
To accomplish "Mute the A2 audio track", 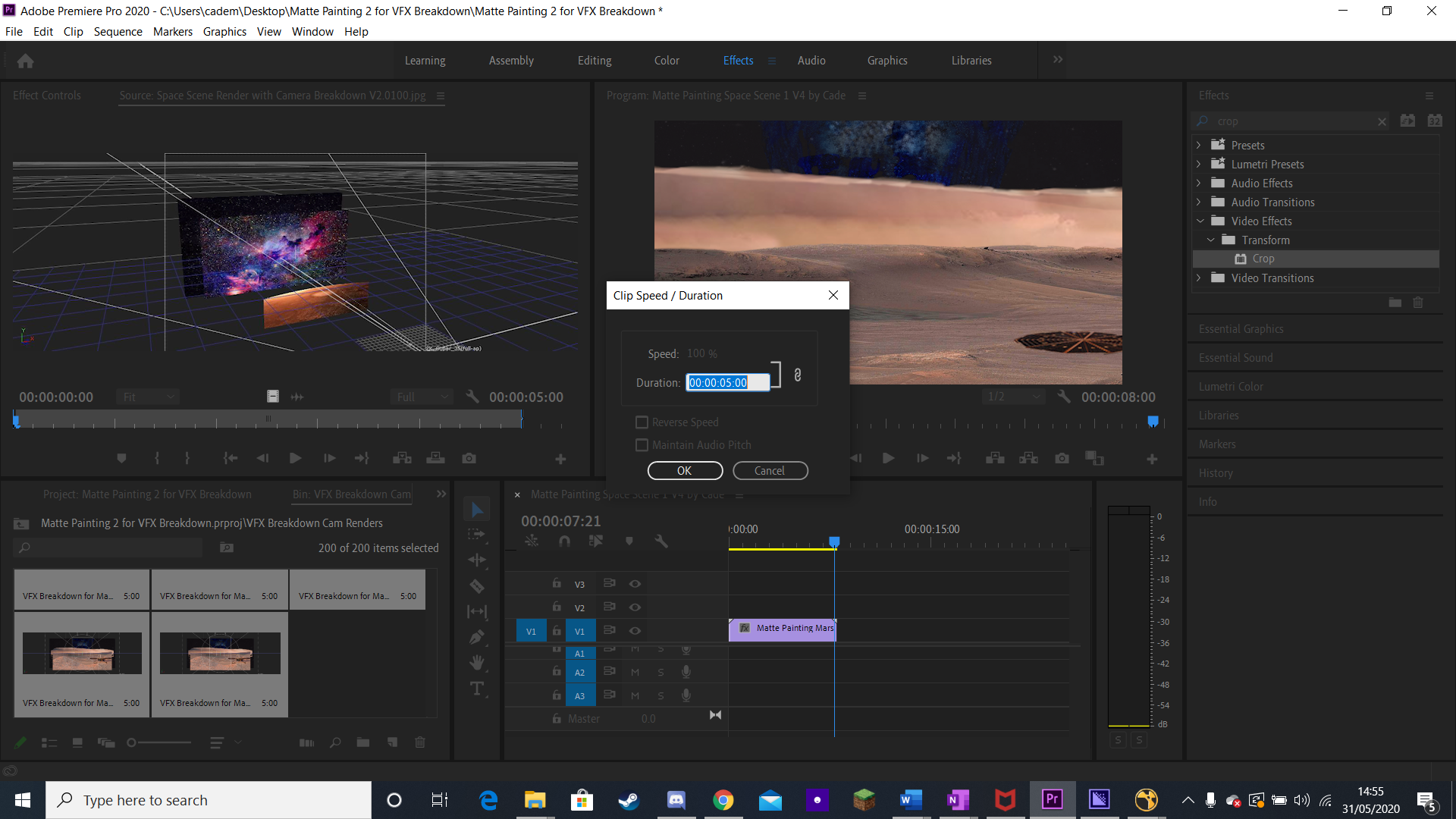I will (635, 673).
